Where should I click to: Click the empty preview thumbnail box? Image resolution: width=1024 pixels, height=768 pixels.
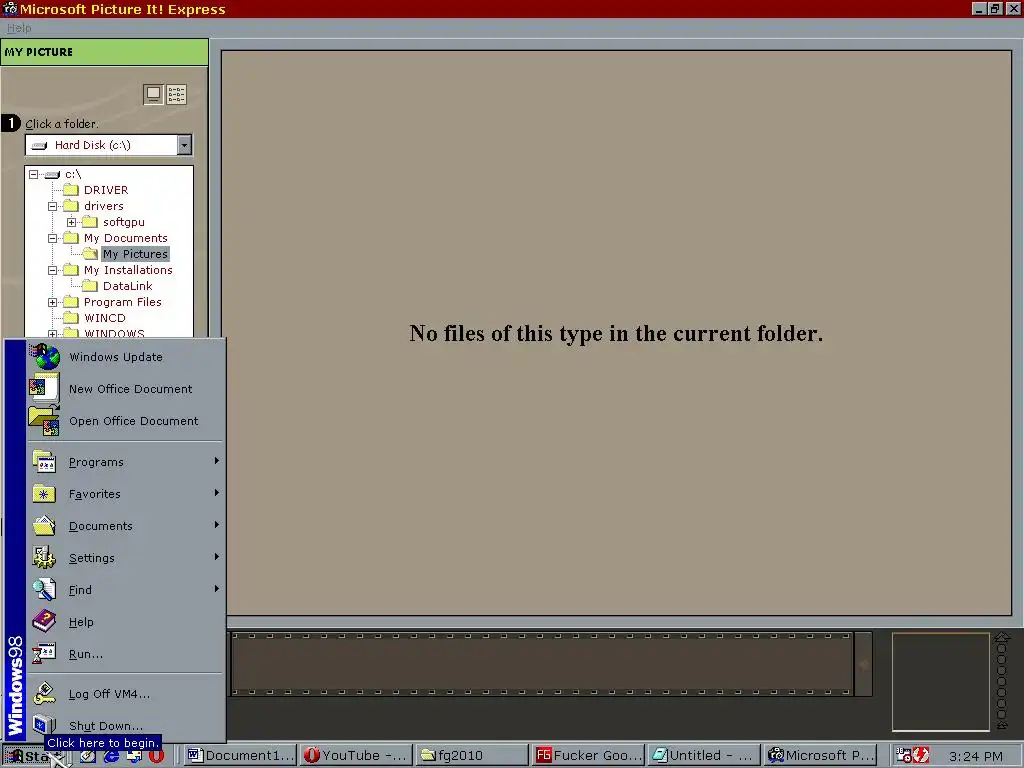(940, 681)
